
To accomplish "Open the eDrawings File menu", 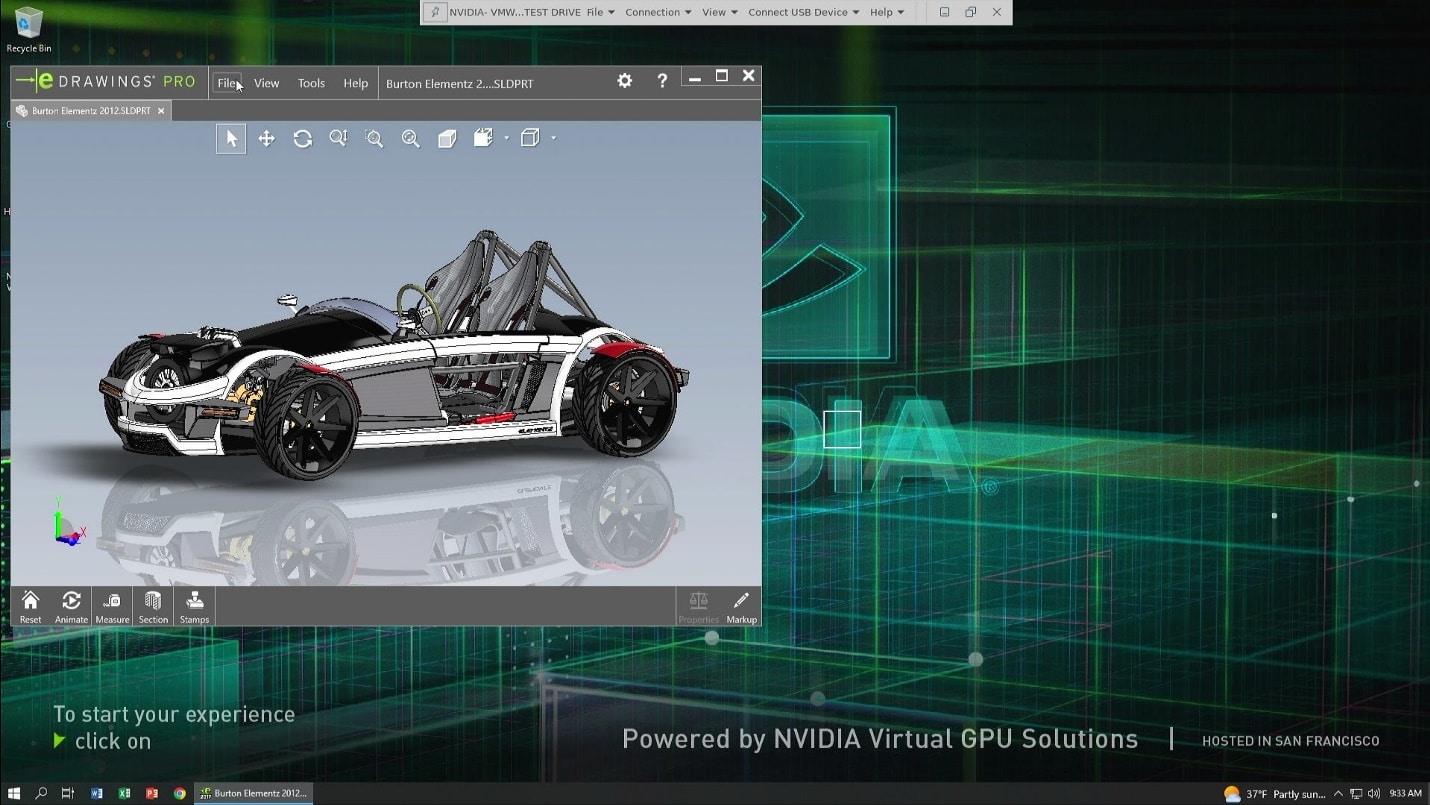I will (228, 83).
